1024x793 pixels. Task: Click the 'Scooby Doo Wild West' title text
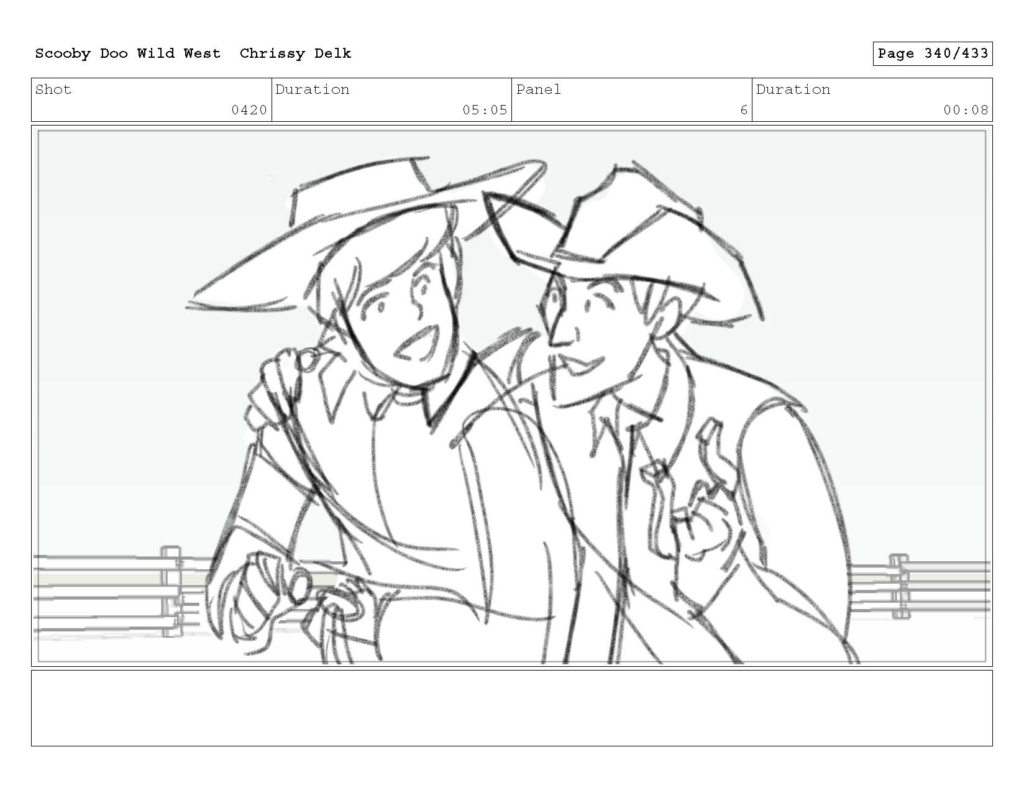(x=127, y=54)
